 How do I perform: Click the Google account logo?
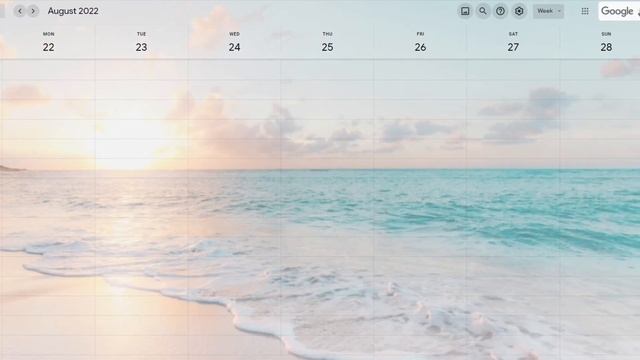pos(619,11)
